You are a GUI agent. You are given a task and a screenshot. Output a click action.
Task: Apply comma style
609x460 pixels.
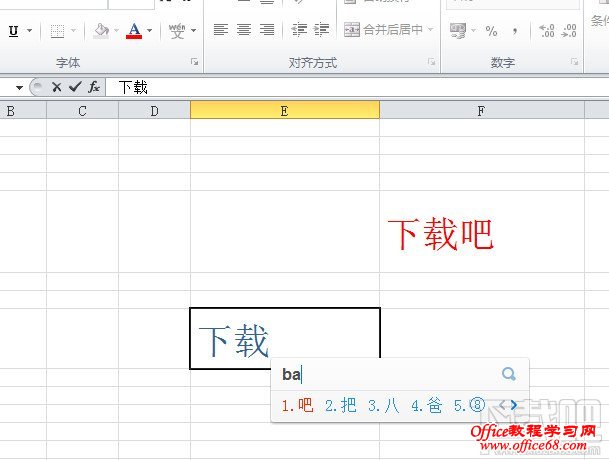click(x=515, y=31)
